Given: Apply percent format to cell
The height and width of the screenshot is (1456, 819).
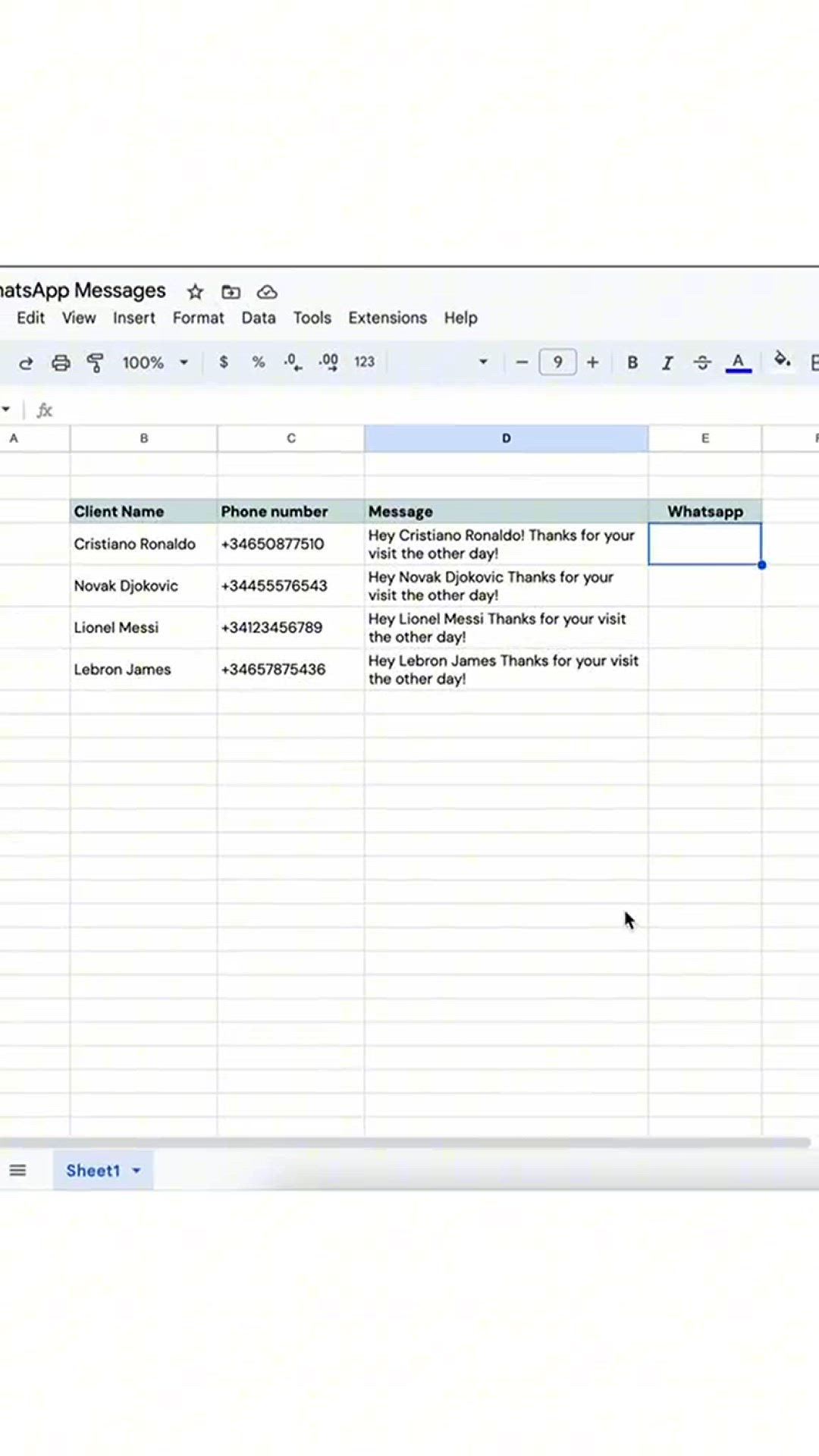Looking at the screenshot, I should click(x=259, y=362).
